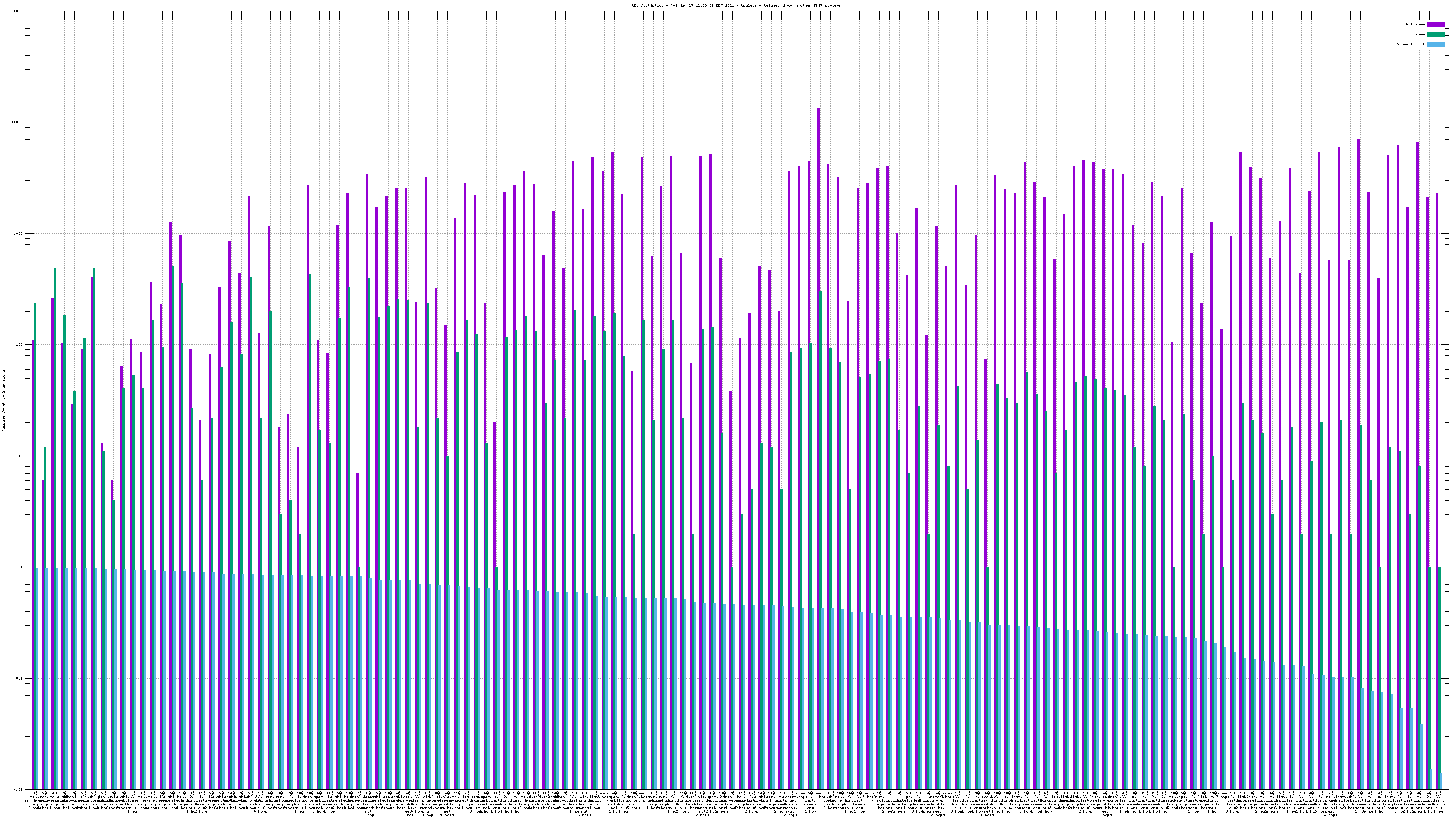Click the 0.01 y-axis tick label

coord(19,789)
